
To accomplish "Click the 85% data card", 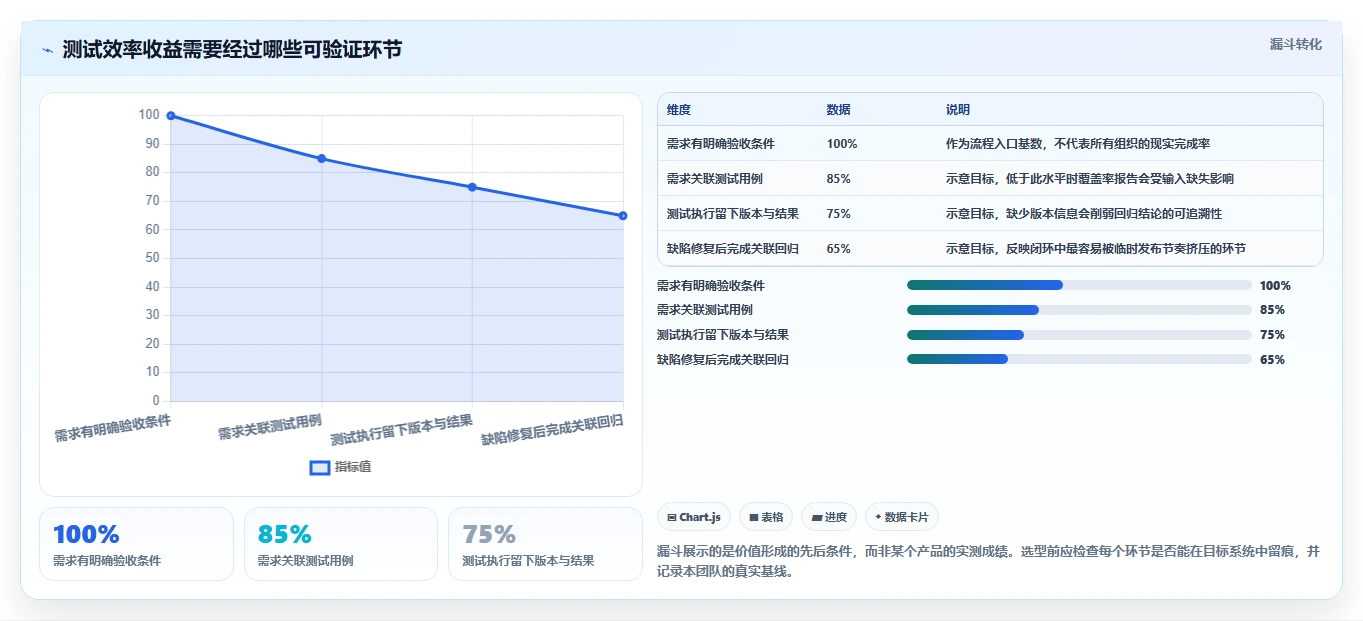I will [x=341, y=544].
